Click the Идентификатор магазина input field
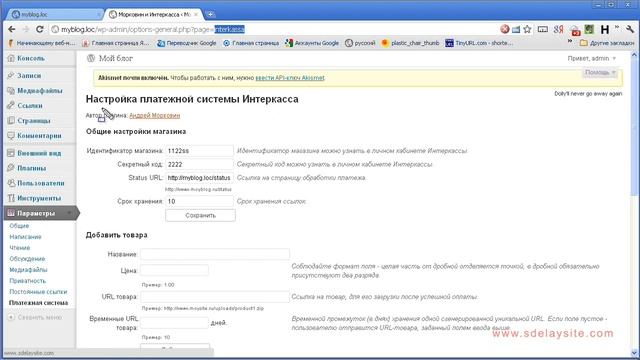The image size is (640, 360). point(200,151)
